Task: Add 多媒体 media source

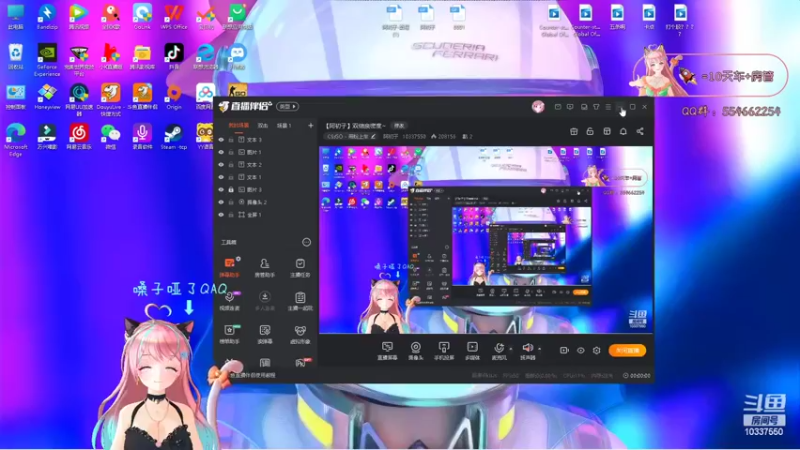Action: (x=472, y=351)
